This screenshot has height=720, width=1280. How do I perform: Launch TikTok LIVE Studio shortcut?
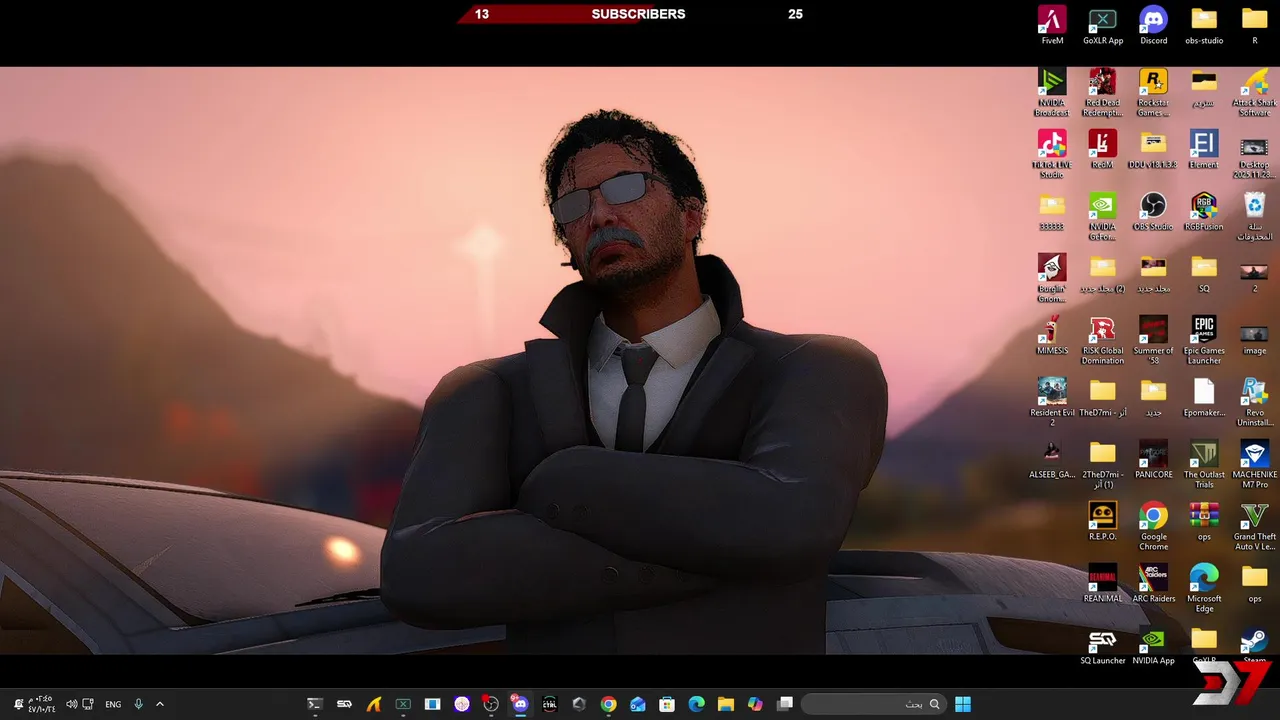tap(1052, 154)
